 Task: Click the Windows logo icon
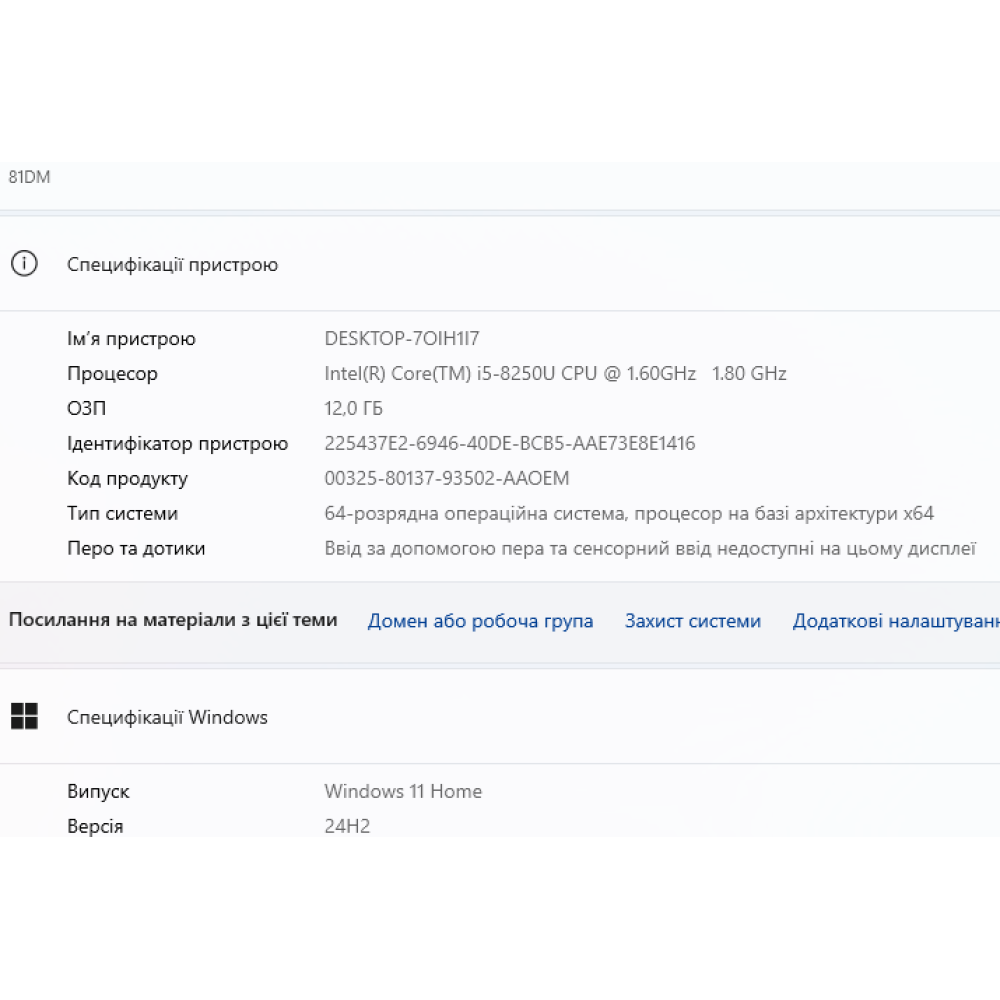(x=24, y=716)
